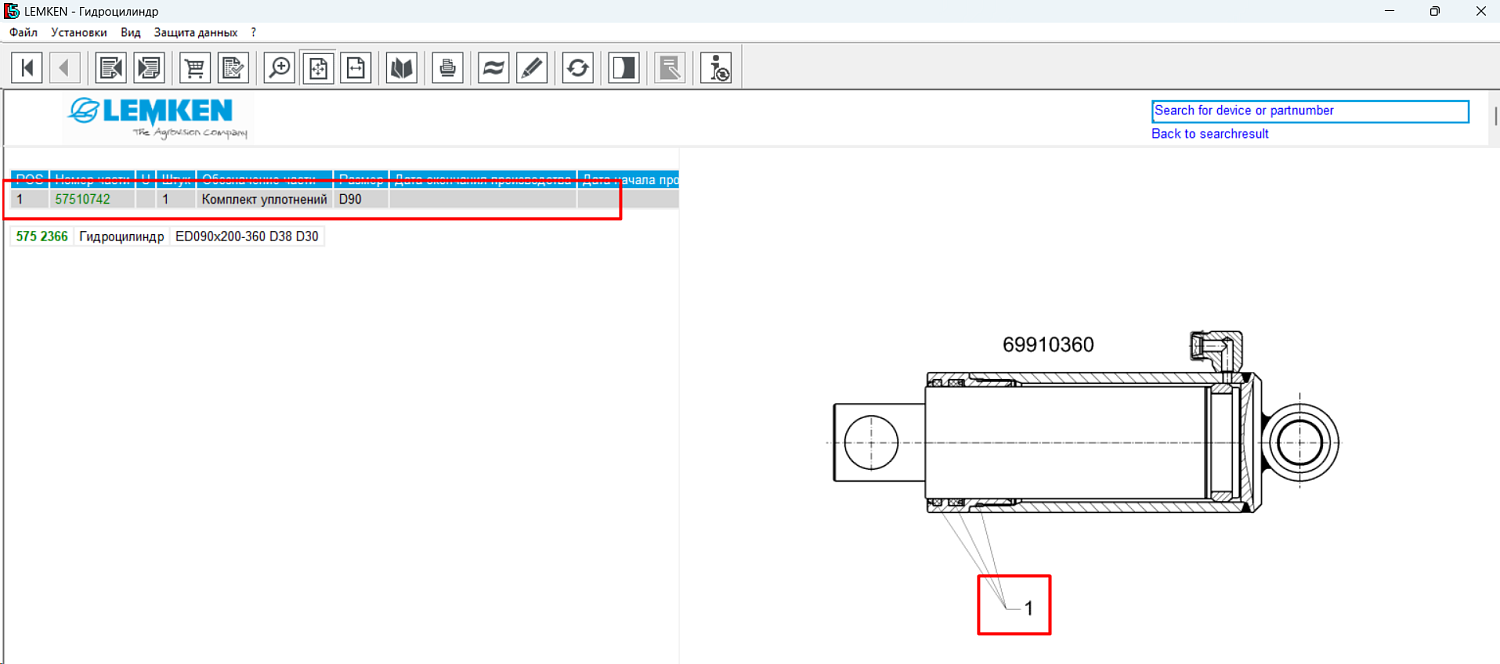This screenshot has width=1500, height=664.
Task: Open the 575 2366 cylinder number link
Action: (42, 237)
